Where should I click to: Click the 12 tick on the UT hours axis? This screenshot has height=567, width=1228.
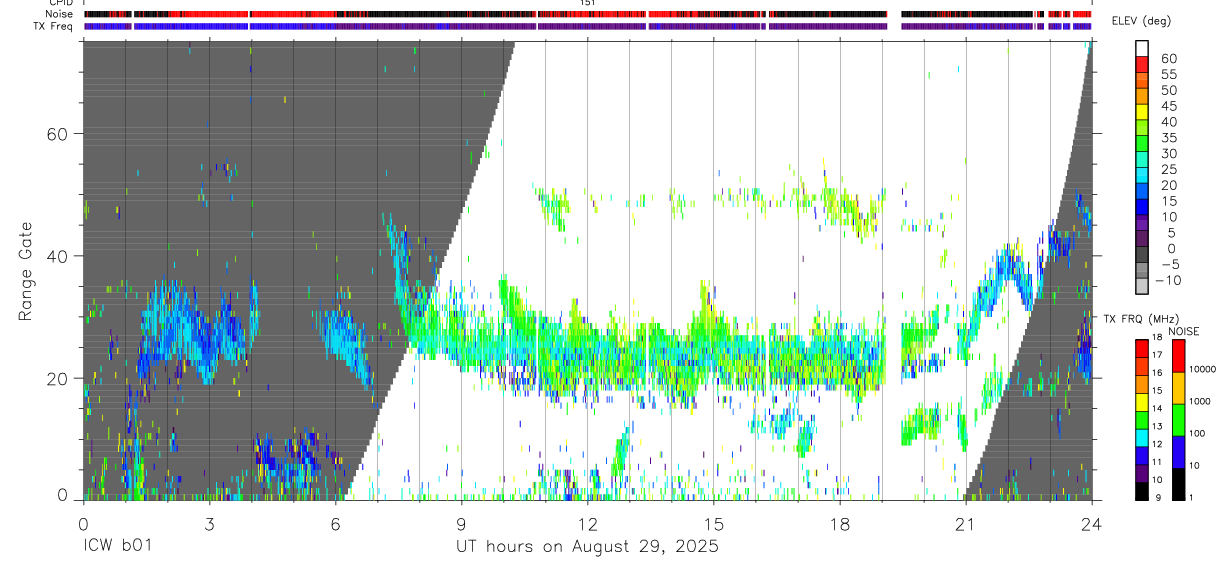pos(587,523)
